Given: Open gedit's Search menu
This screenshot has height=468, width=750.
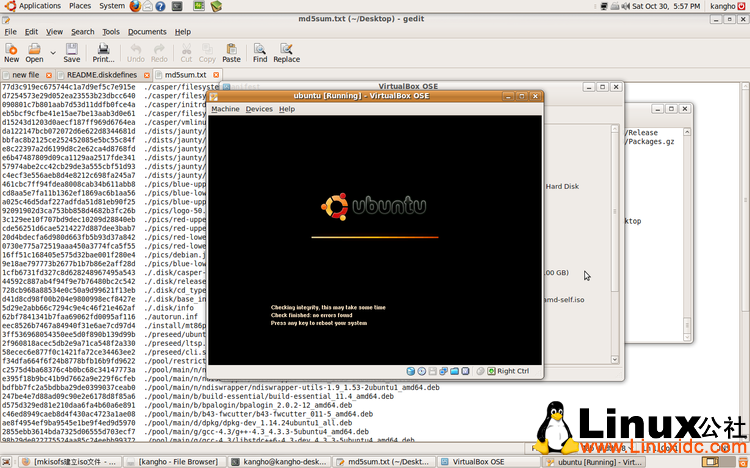Looking at the screenshot, I should click(83, 32).
